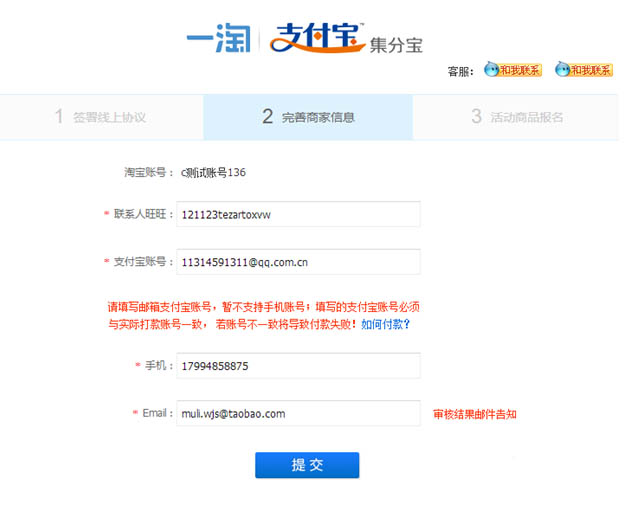Screen dimensions: 639x507
Task: Select step 2 完善商家信息 tab
Action: point(308,117)
